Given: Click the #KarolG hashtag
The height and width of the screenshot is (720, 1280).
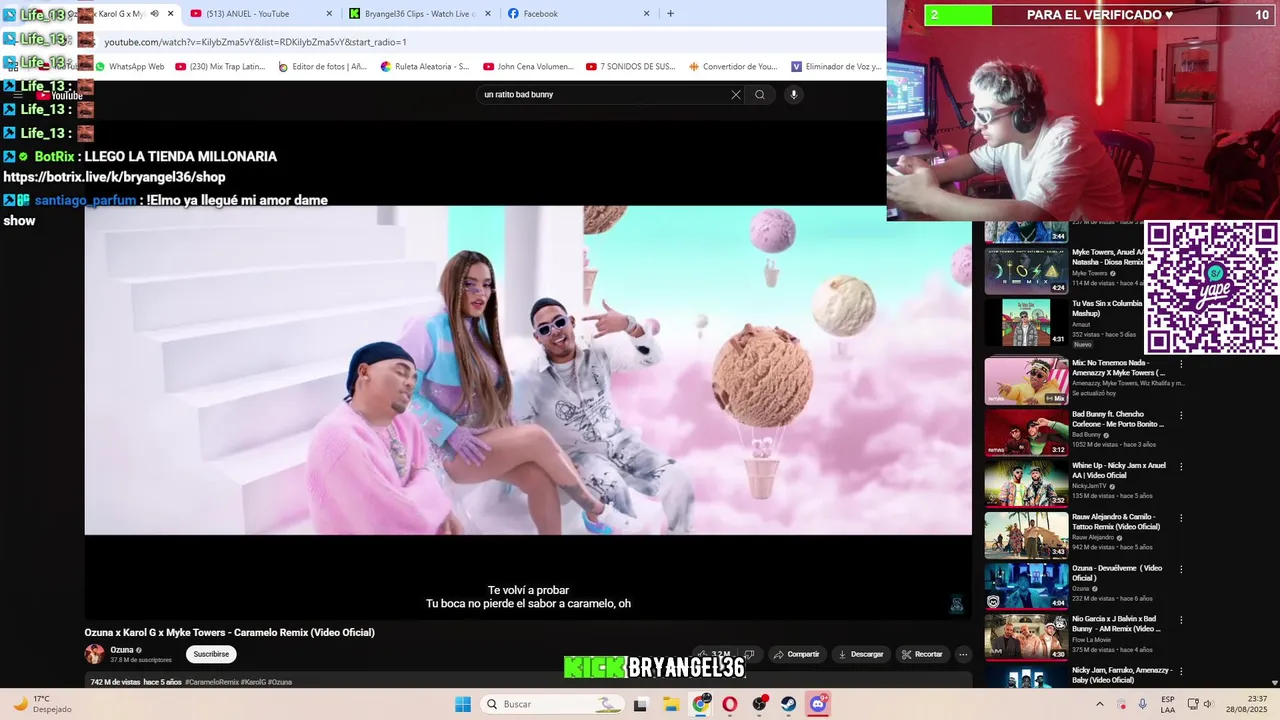Looking at the screenshot, I should click(252, 682).
